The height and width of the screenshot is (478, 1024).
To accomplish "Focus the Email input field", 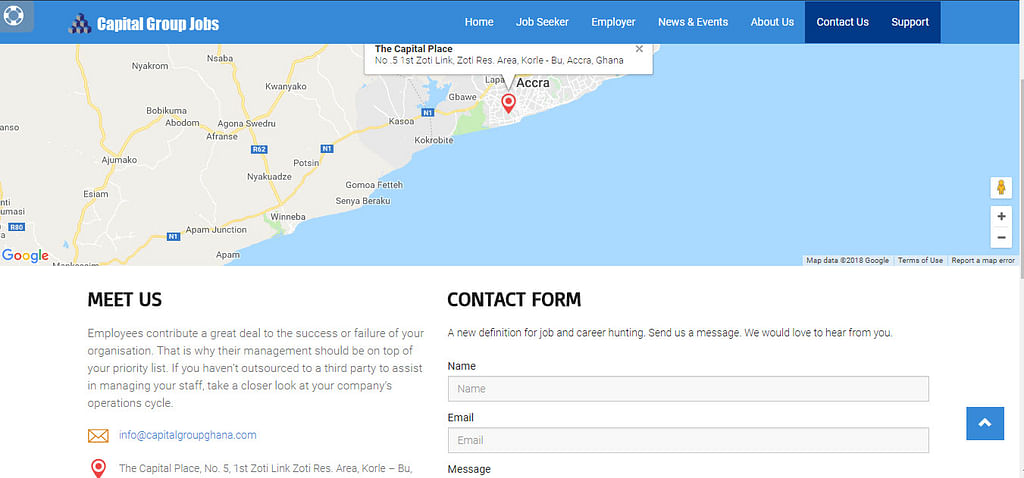I will point(688,440).
